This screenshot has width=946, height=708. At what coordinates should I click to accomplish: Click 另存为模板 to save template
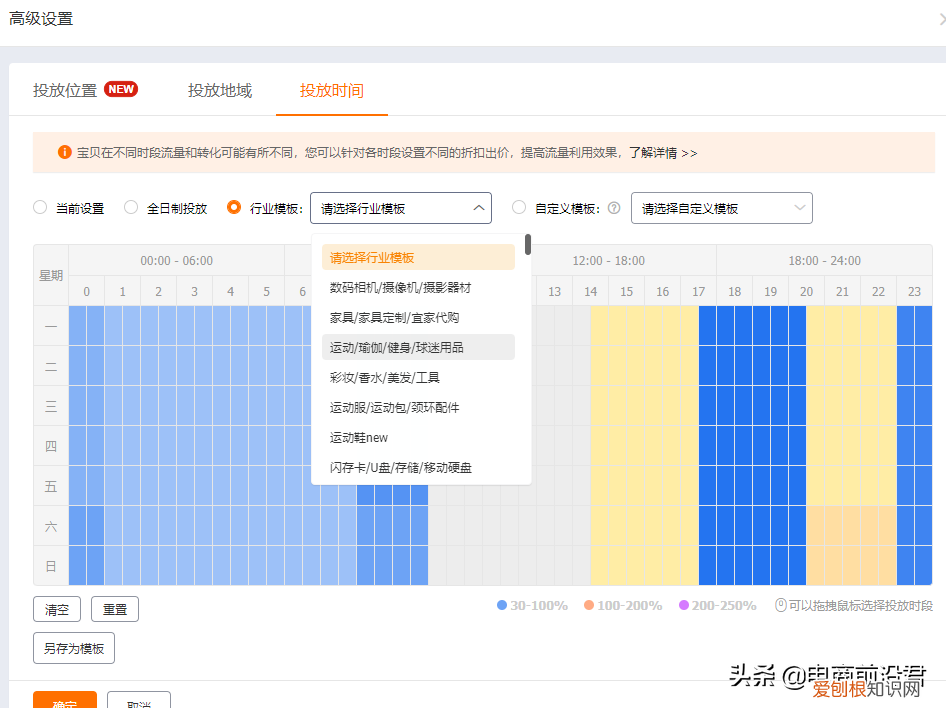point(73,647)
